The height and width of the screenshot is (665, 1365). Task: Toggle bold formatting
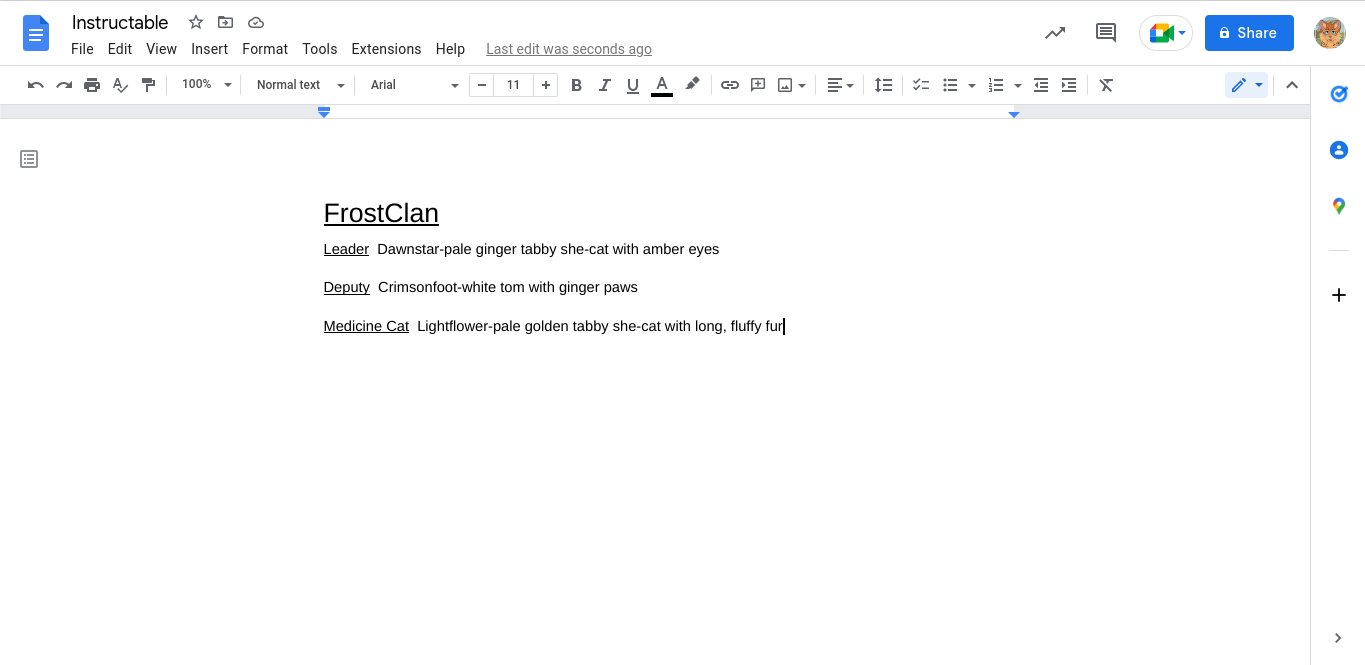click(576, 85)
